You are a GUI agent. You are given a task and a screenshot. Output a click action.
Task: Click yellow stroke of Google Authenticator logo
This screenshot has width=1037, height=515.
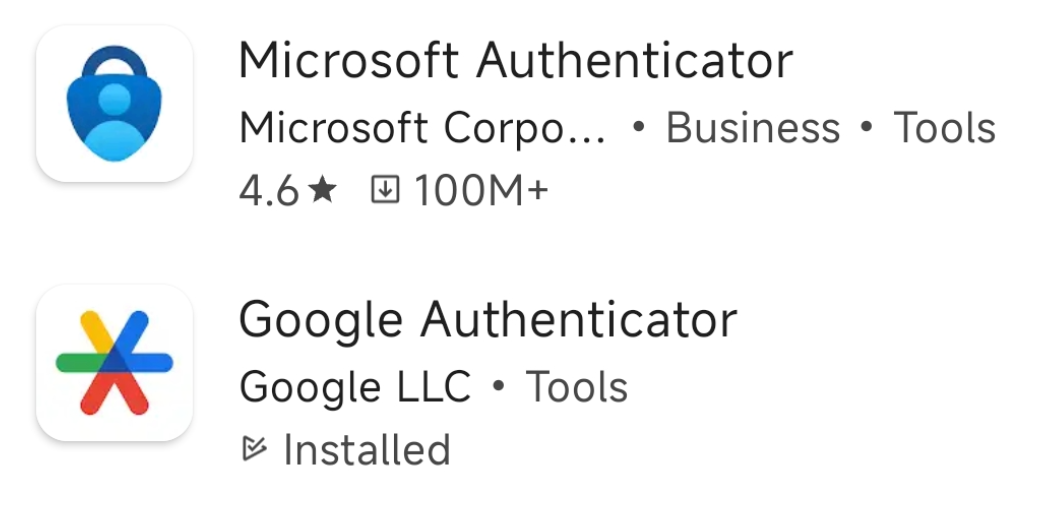click(96, 332)
